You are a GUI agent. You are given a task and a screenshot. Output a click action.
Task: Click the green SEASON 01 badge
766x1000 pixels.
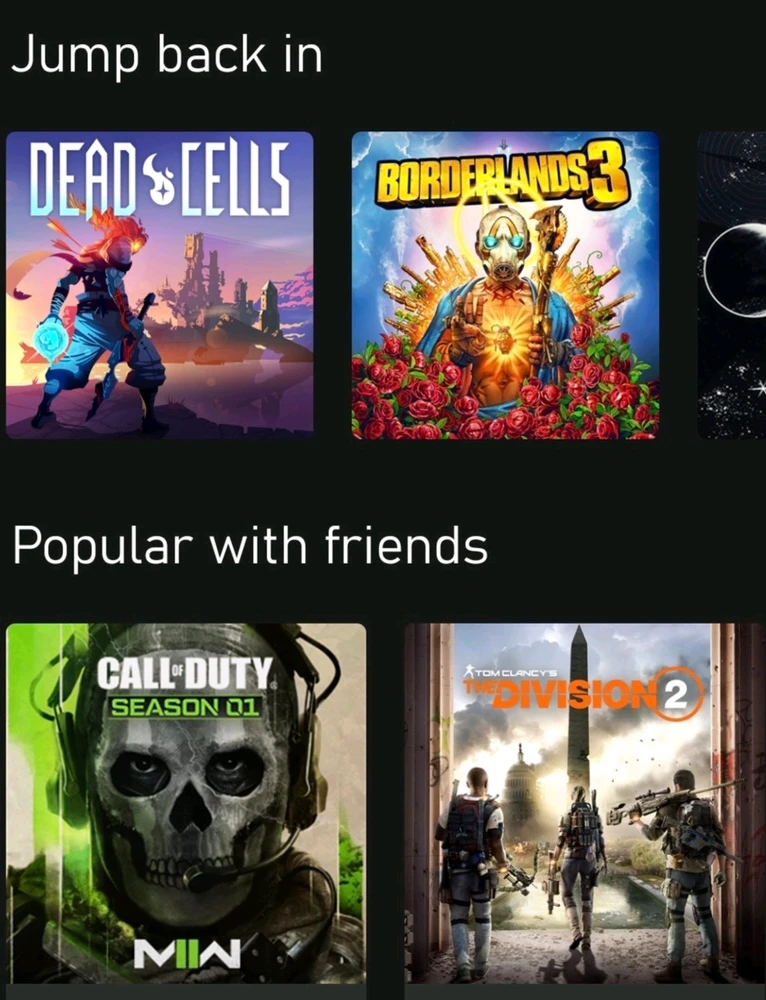pos(185,707)
